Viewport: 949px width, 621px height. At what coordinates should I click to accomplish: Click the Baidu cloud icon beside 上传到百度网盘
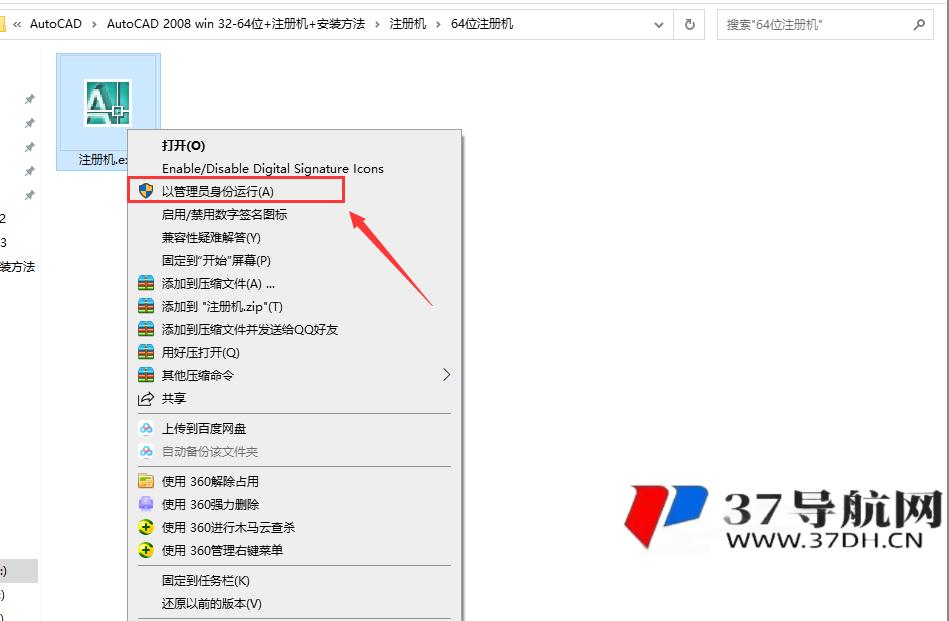click(x=146, y=429)
